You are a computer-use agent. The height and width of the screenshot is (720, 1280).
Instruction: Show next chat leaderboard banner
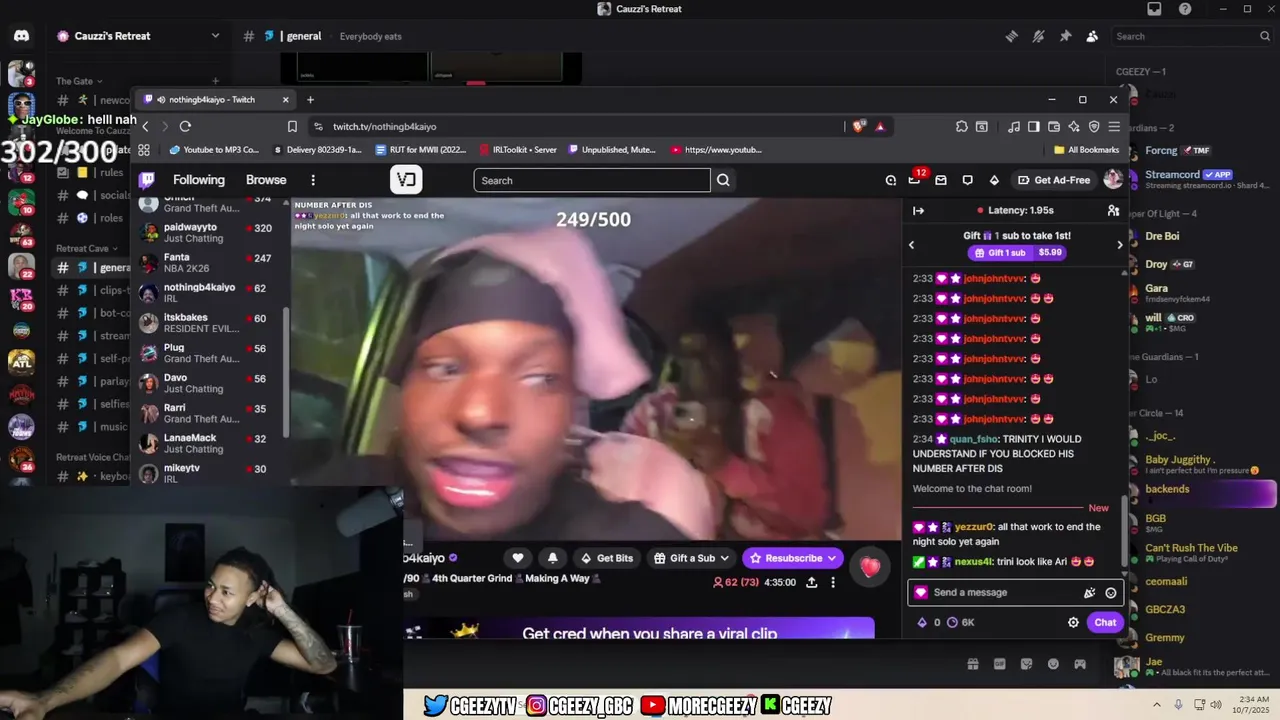pyautogui.click(x=1120, y=245)
